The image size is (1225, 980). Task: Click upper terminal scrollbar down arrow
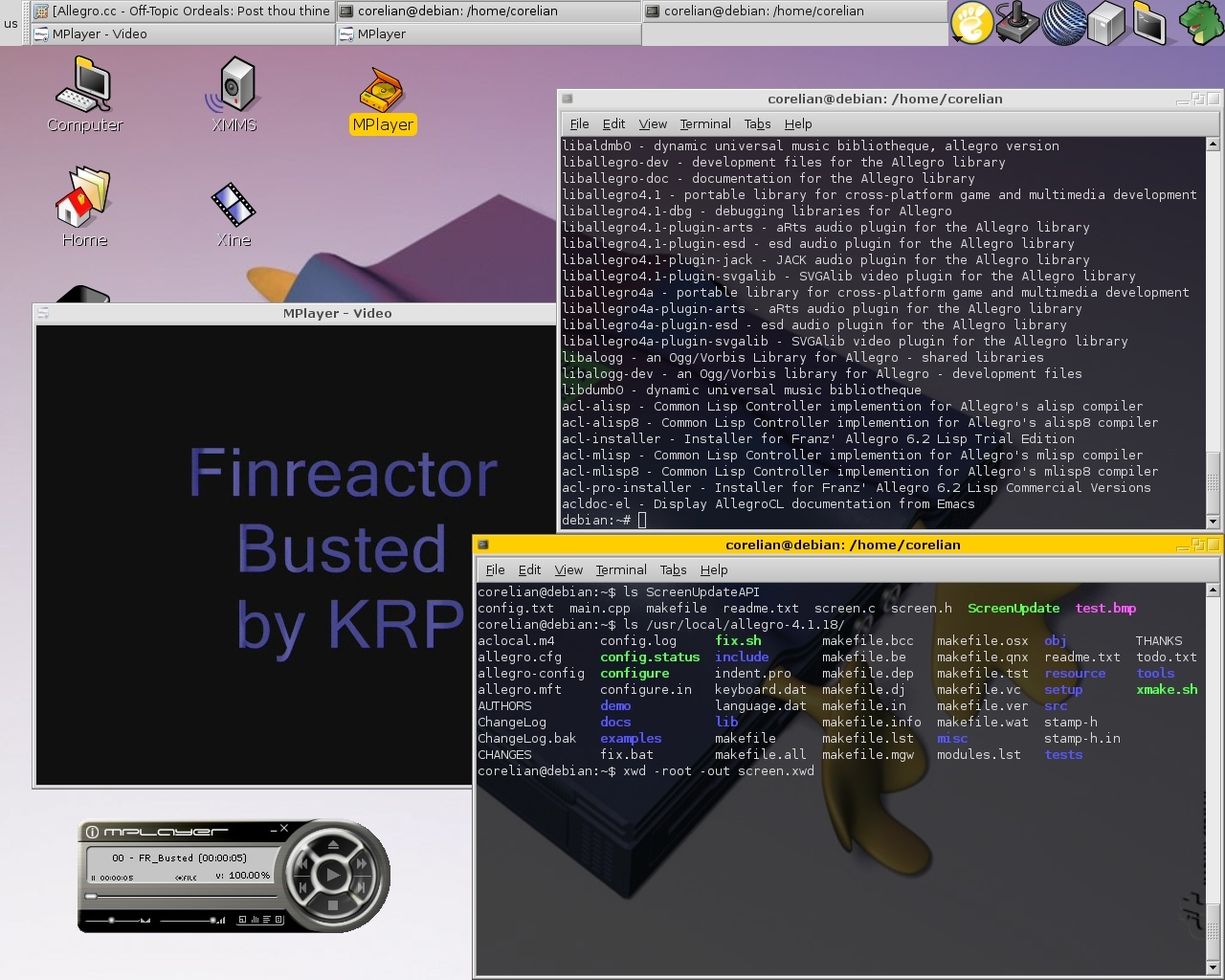tap(1213, 522)
